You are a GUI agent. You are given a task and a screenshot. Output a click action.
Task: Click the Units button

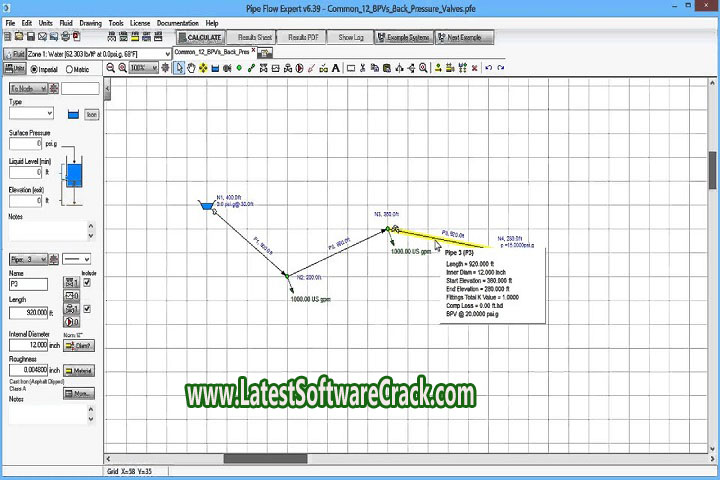point(15,69)
